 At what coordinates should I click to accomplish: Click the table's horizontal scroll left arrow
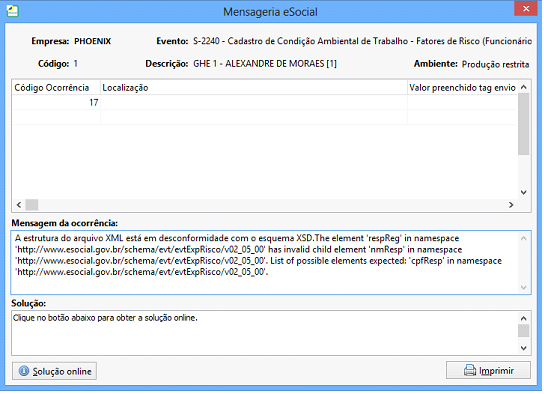coord(19,205)
